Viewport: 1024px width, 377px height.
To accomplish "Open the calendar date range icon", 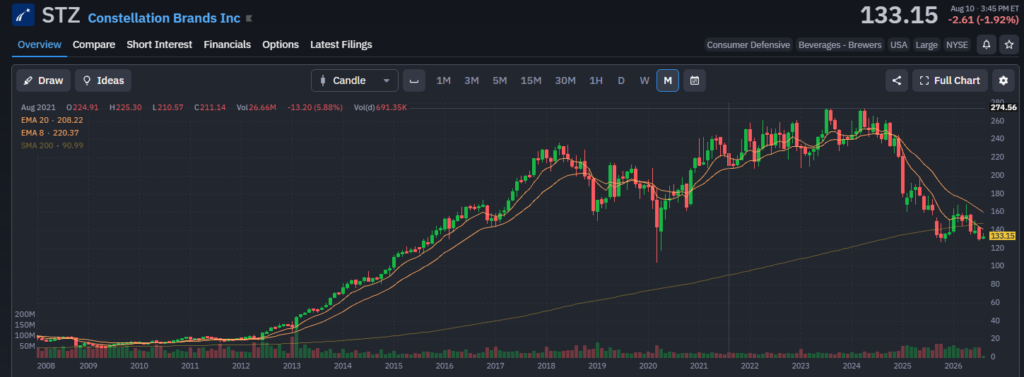I will (694, 80).
